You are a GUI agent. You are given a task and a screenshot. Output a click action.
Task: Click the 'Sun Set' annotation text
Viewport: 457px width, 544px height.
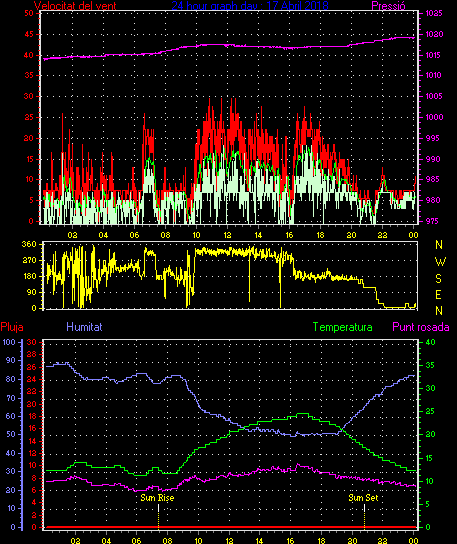pos(363,498)
